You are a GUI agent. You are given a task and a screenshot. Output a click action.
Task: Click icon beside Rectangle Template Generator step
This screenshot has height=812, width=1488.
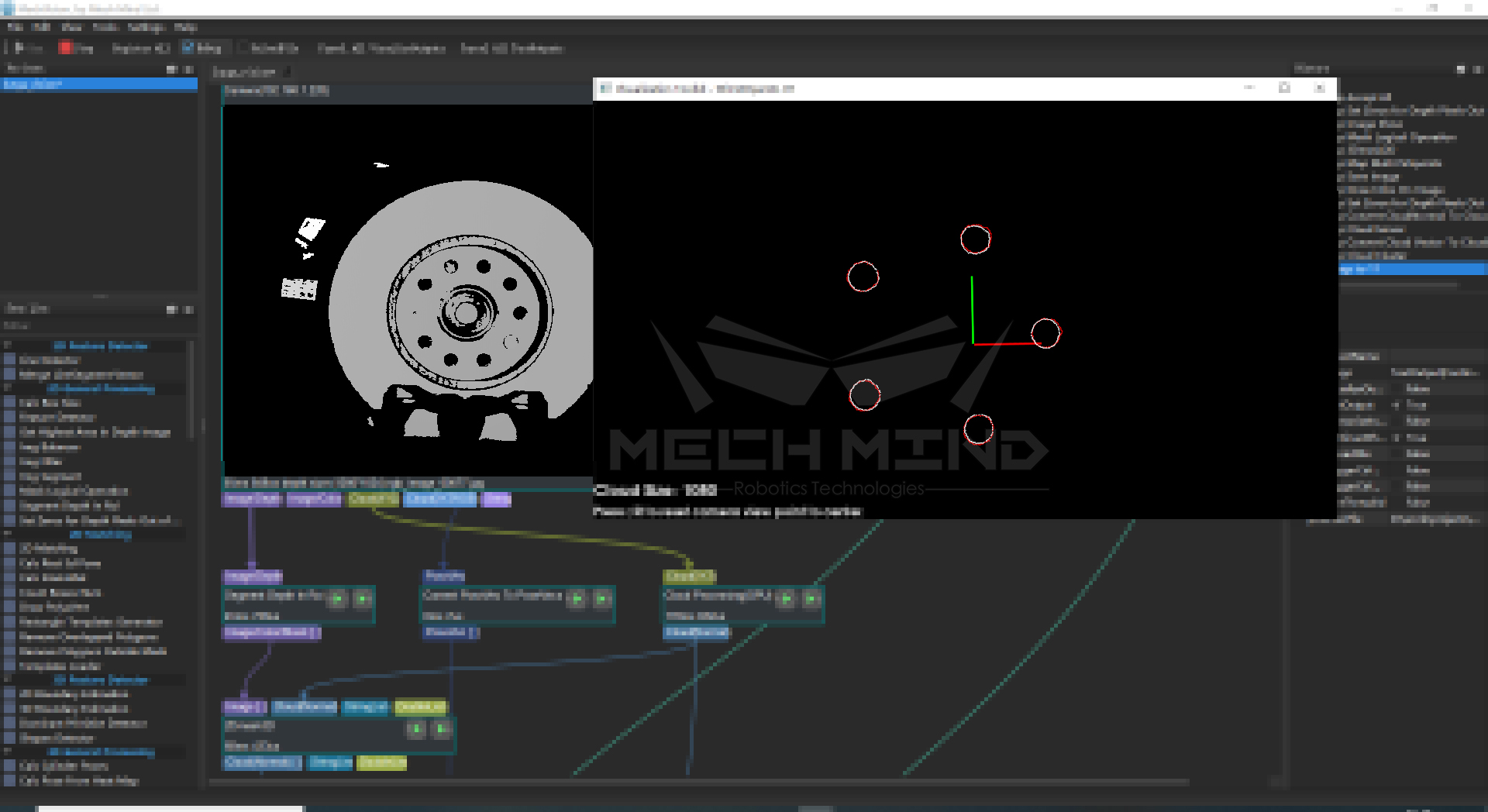click(x=10, y=622)
